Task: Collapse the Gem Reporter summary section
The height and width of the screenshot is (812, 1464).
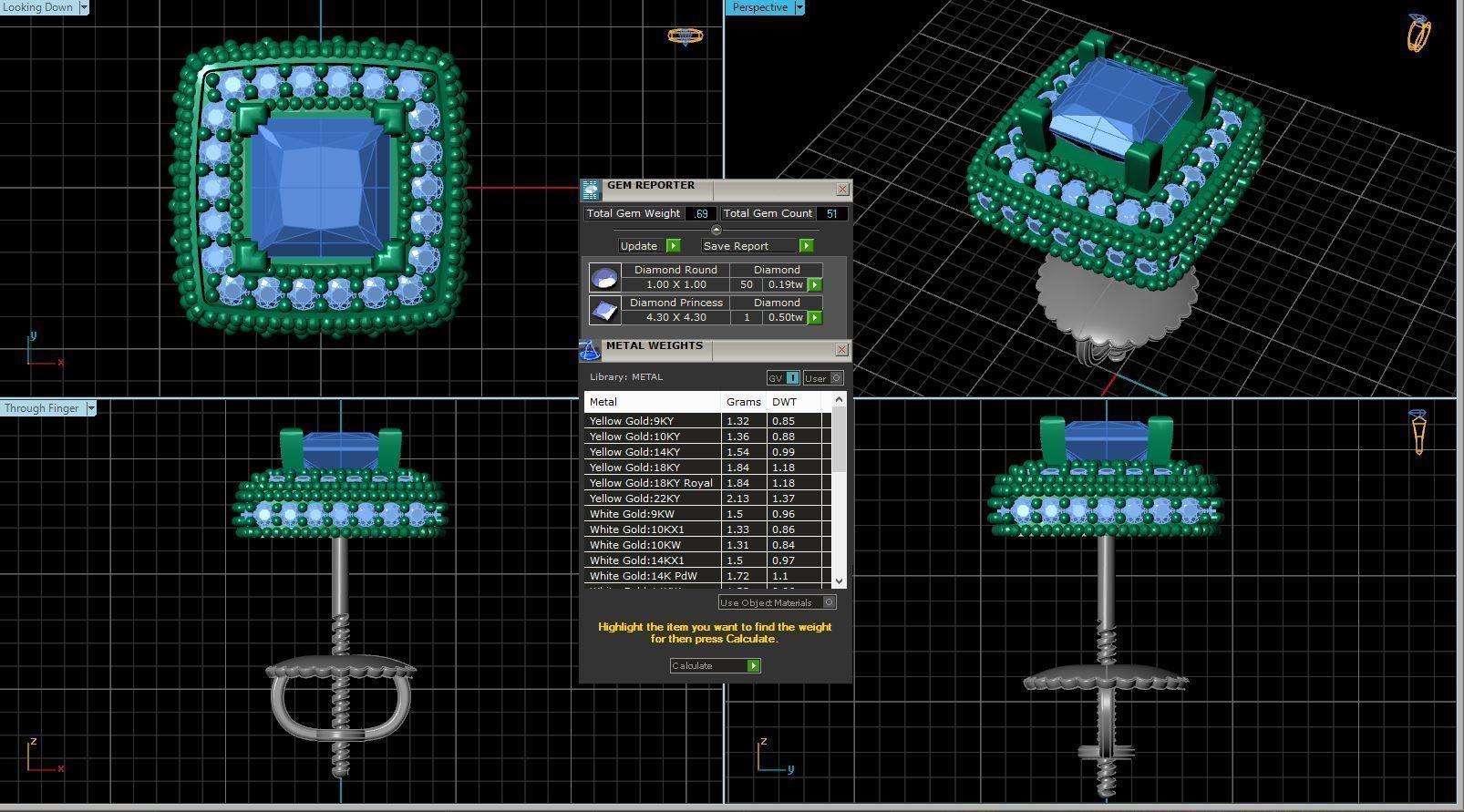Action: click(x=716, y=230)
